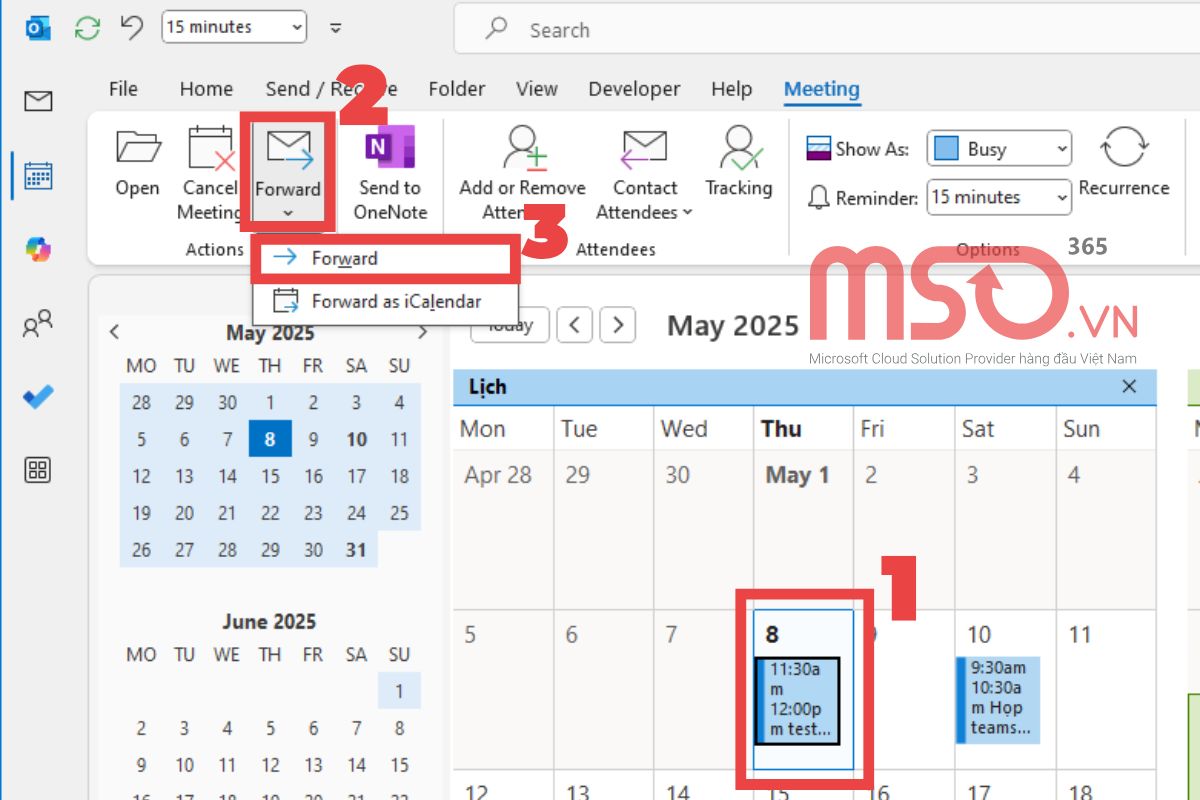The image size is (1200, 800).
Task: Select the 11:30am test meeting on May 8
Action: [797, 700]
